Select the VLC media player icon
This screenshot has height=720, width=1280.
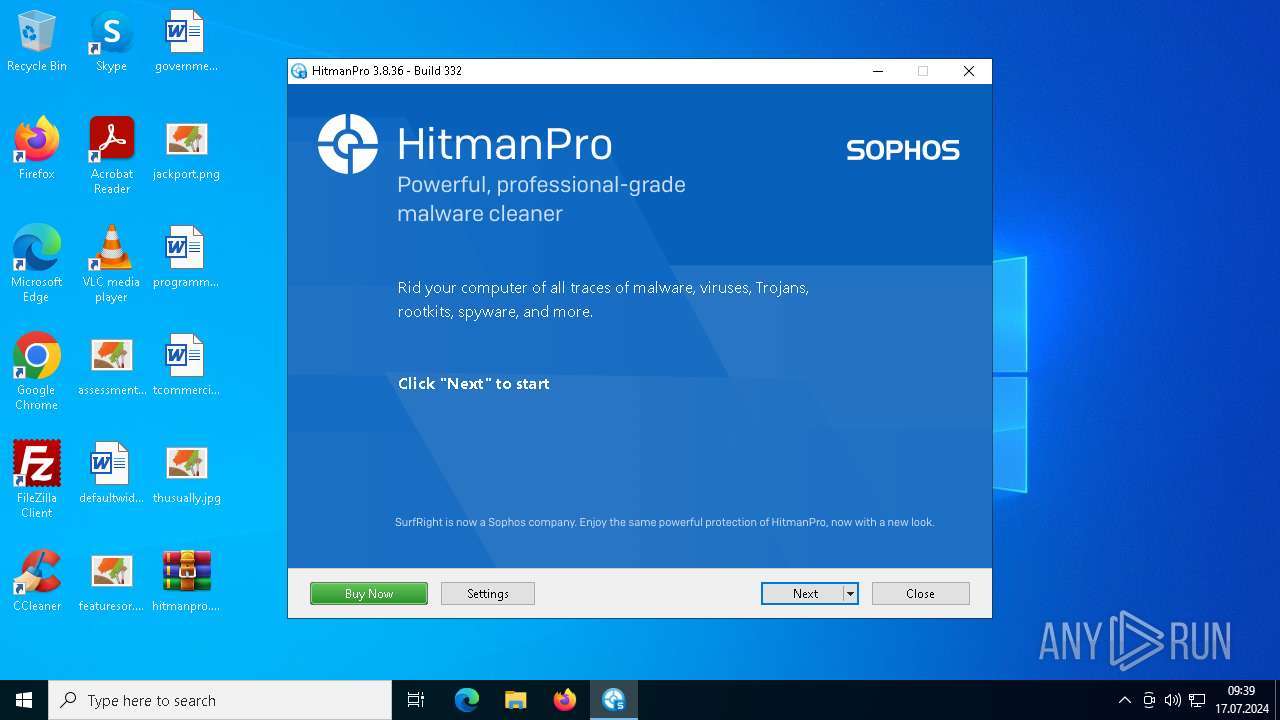[111, 264]
